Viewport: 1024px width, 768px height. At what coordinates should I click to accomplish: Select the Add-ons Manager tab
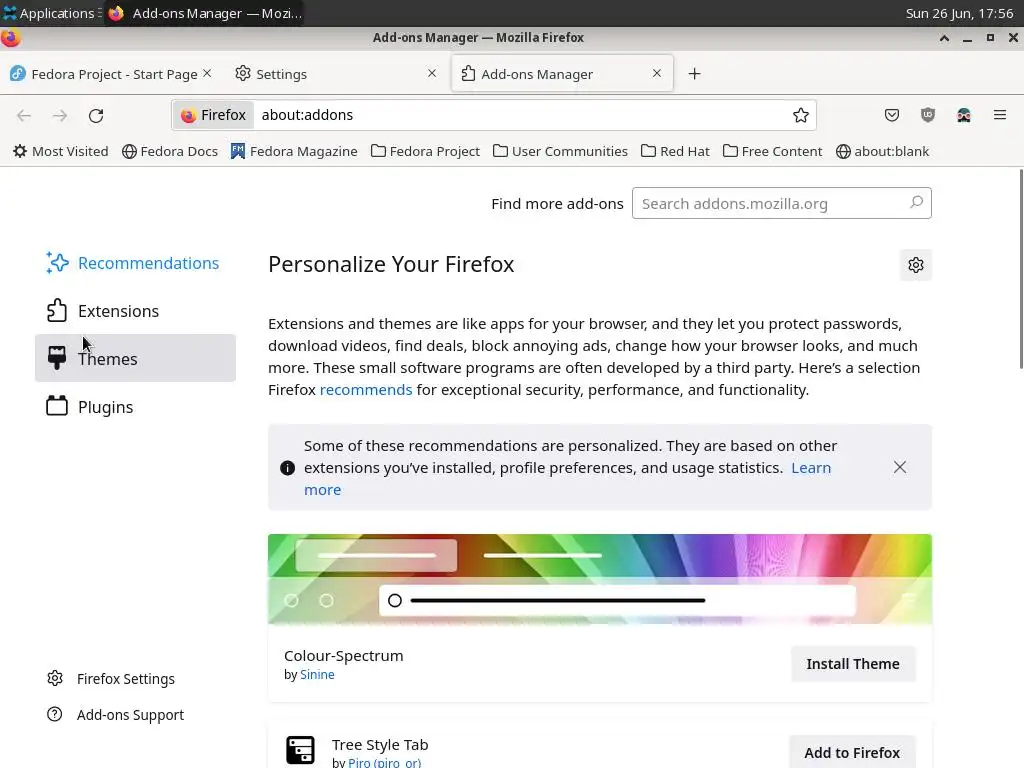pos(562,74)
